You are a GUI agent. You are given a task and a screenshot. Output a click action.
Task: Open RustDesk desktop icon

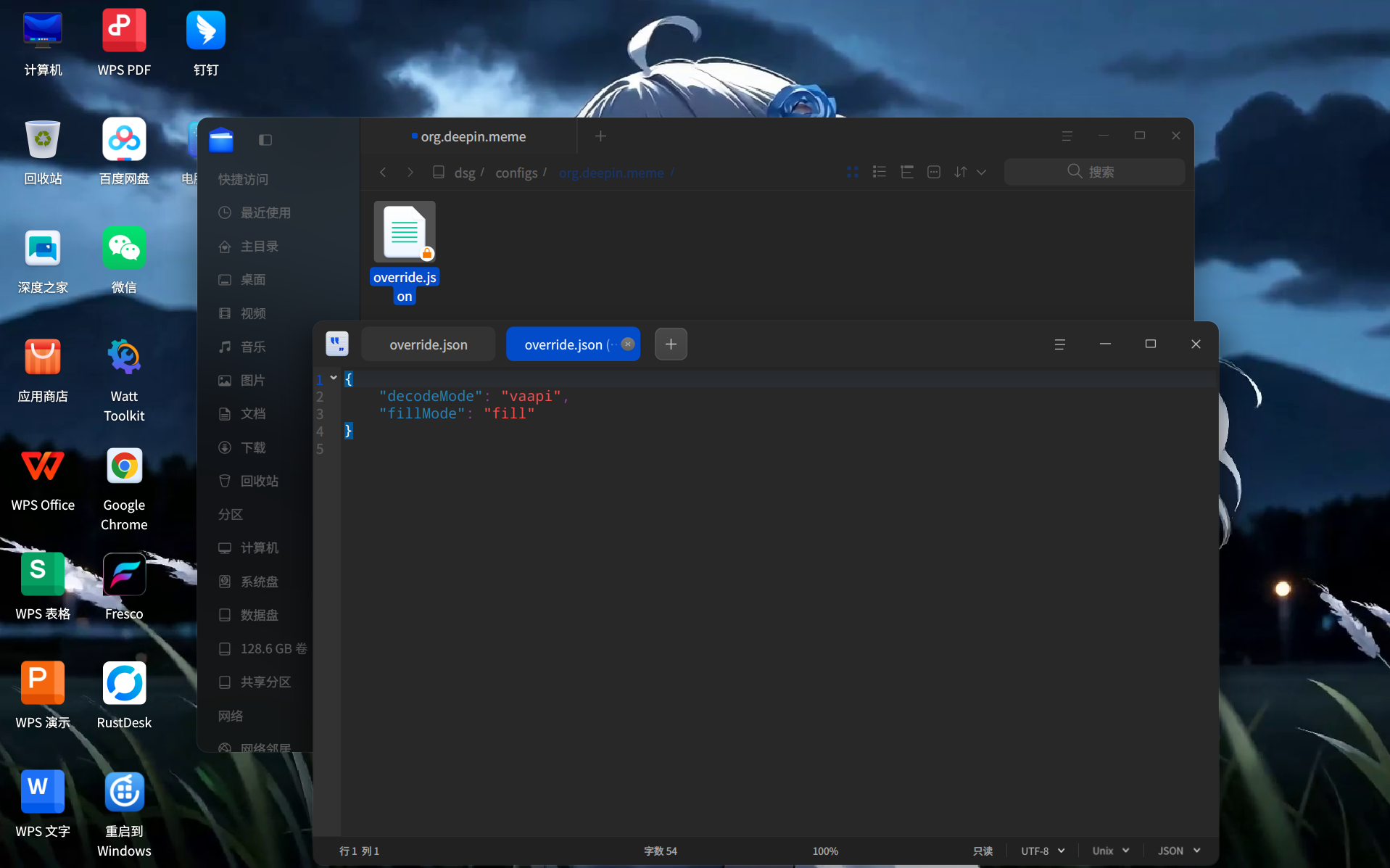(124, 695)
